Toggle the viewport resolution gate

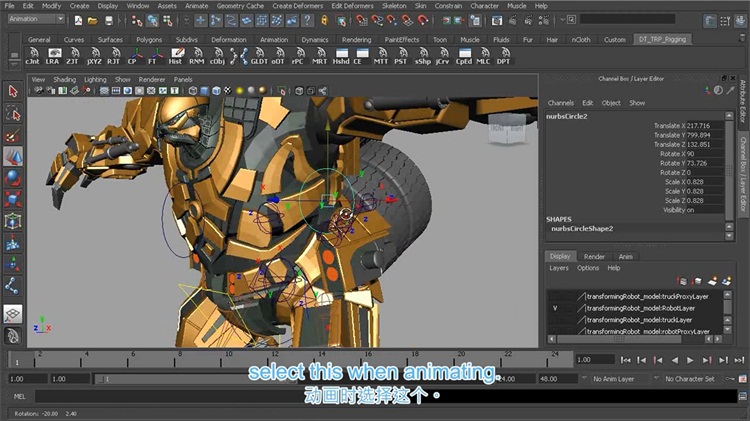[x=127, y=91]
